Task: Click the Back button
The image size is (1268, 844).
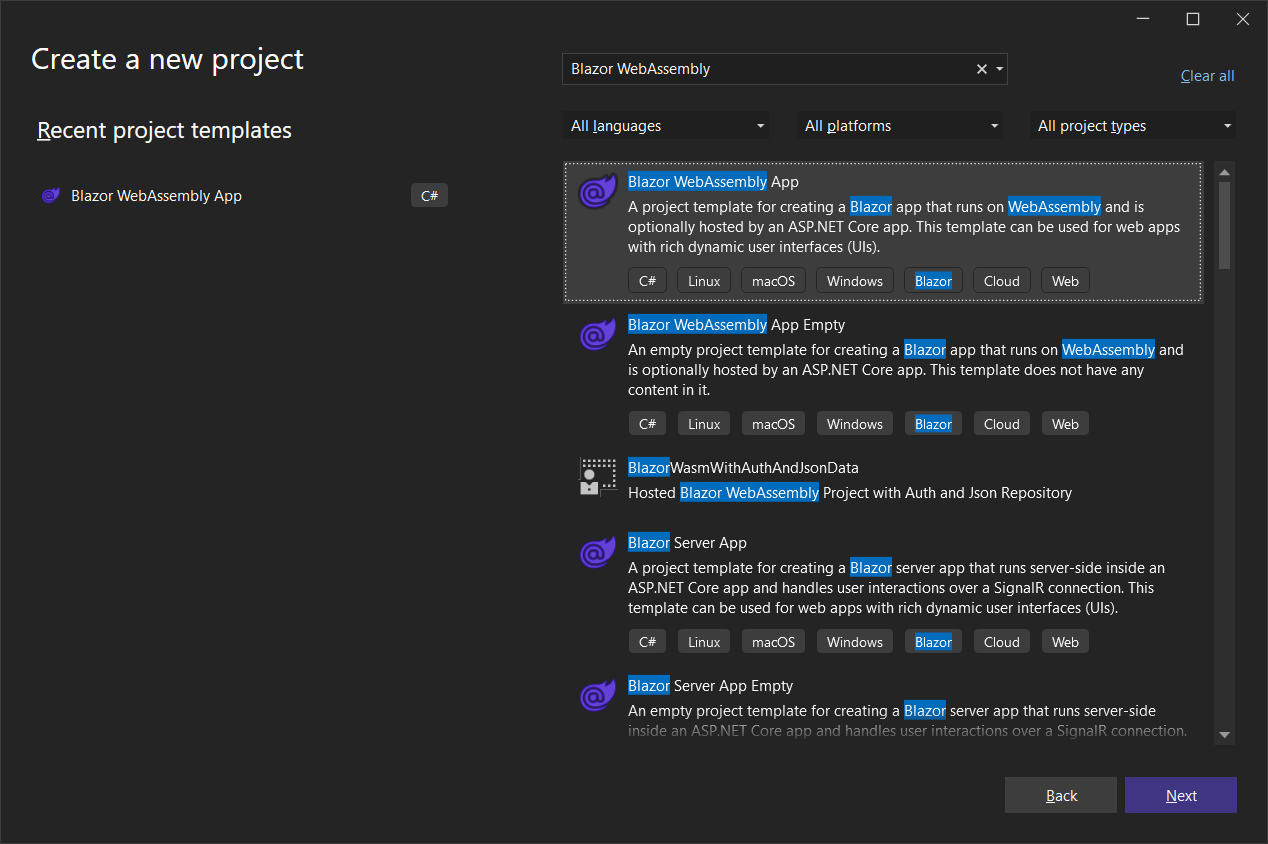Action: coord(1061,796)
